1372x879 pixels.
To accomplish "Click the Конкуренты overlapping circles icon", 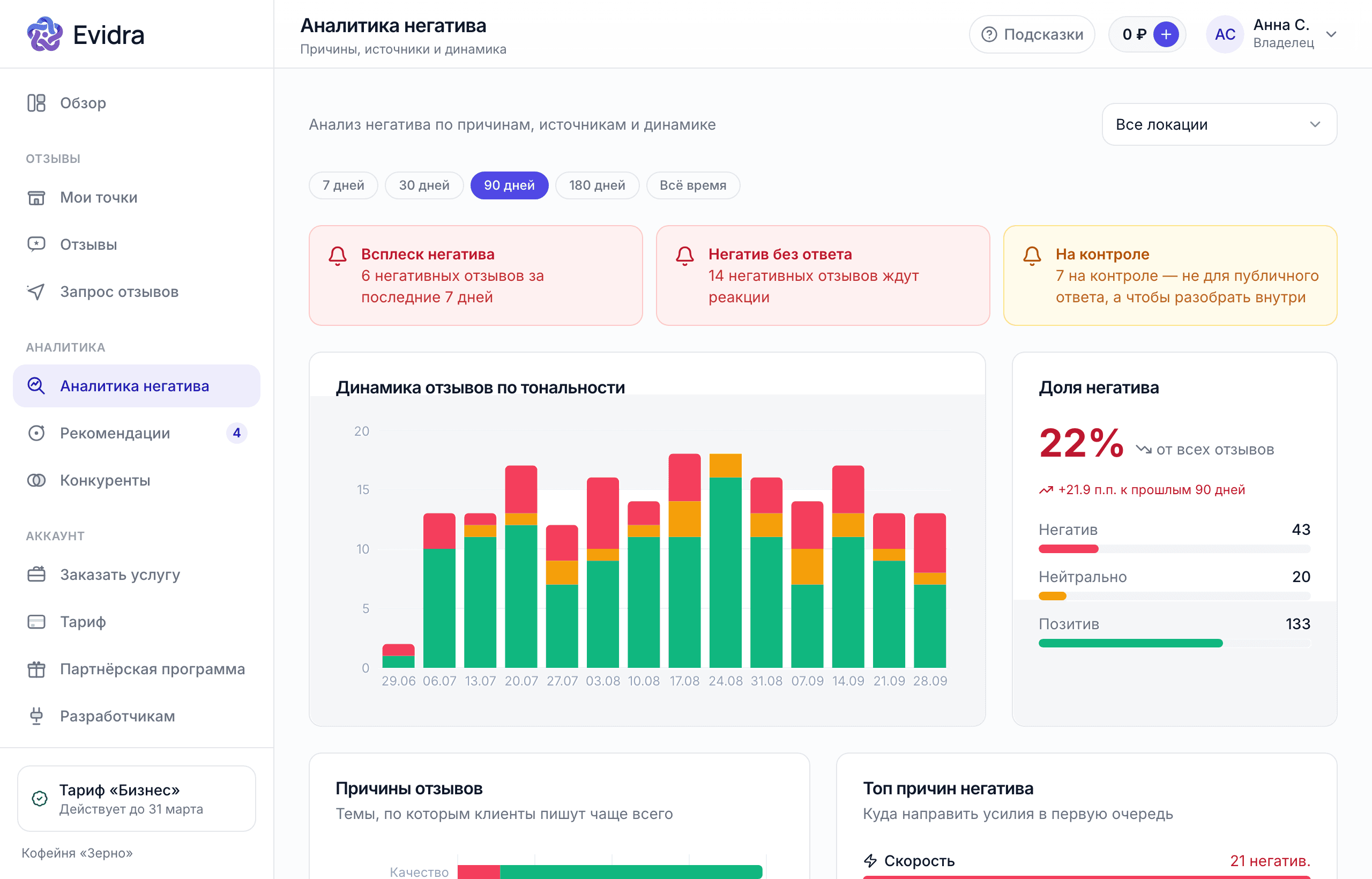I will coord(36,481).
